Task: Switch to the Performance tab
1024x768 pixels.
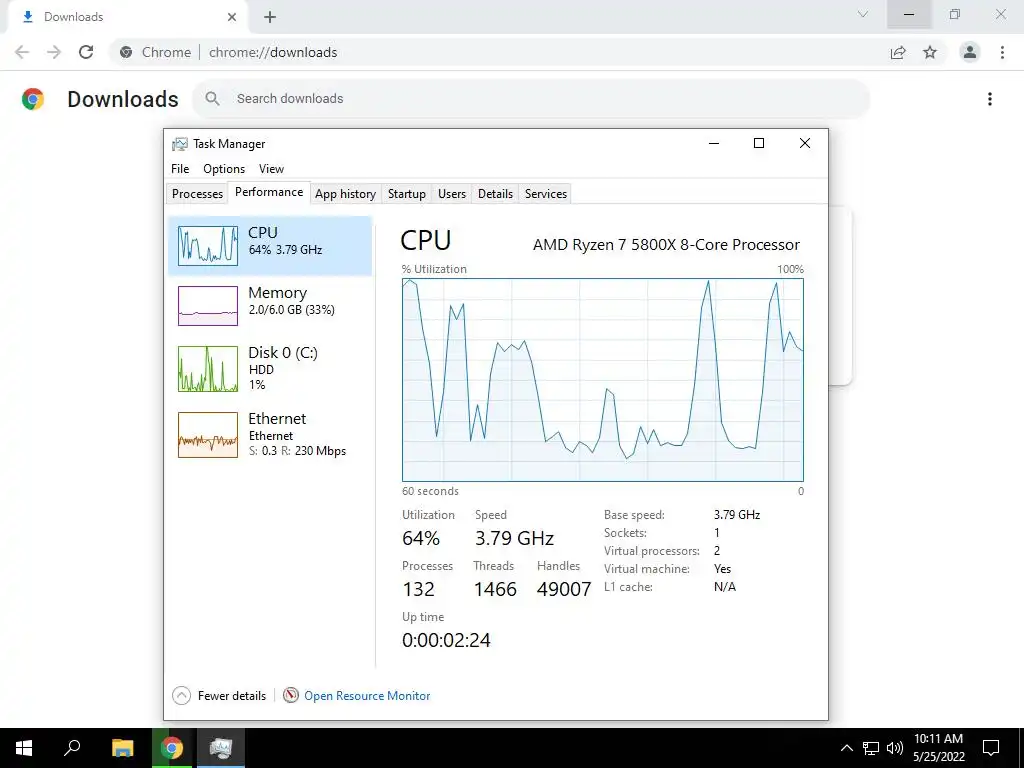Action: point(269,192)
